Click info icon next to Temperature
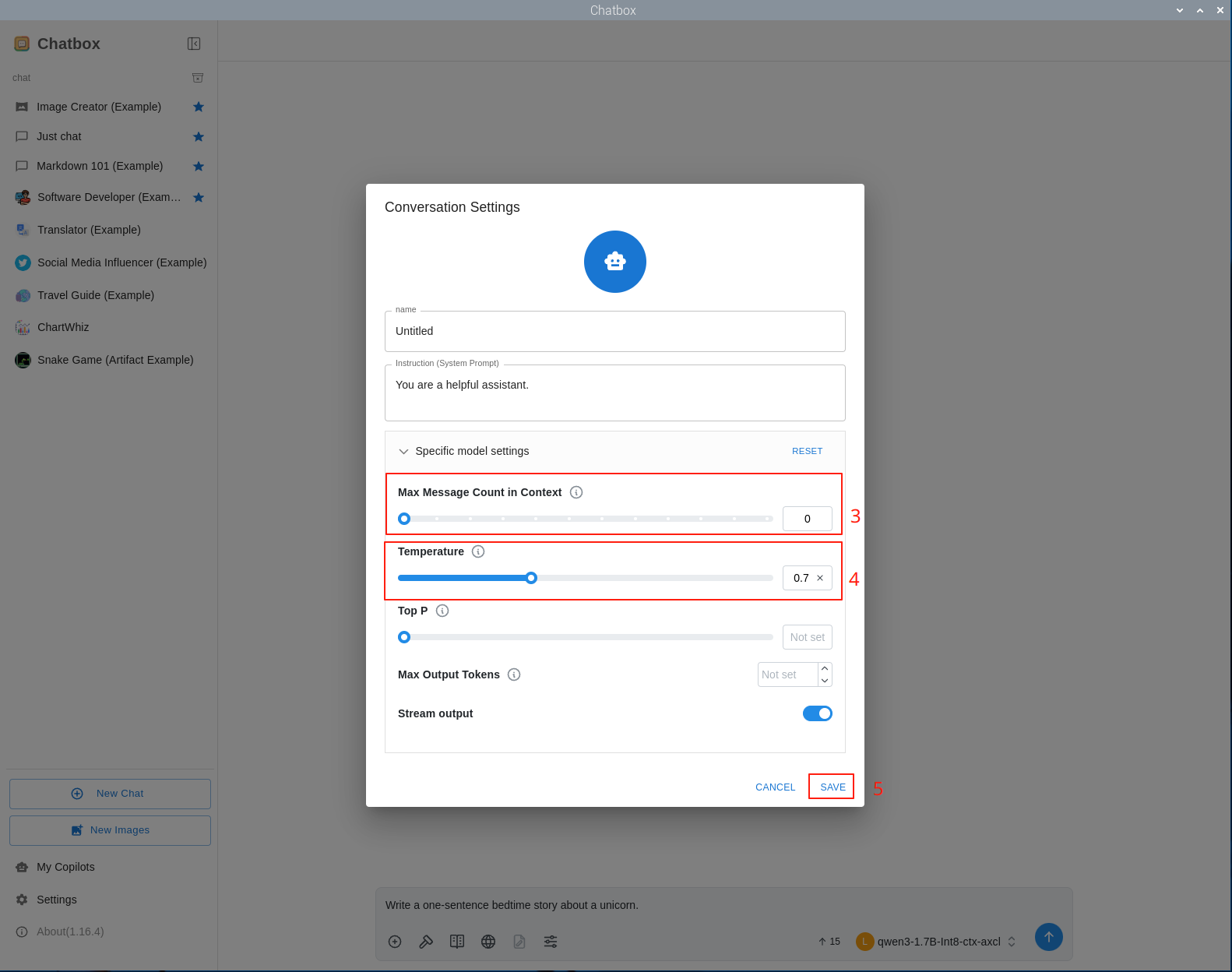 (x=478, y=551)
